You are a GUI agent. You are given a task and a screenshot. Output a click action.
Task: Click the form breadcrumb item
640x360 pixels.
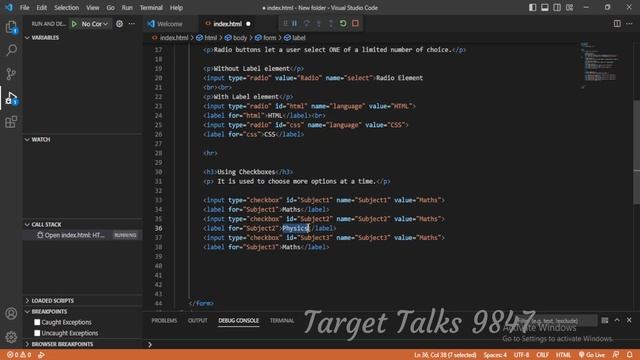click(x=266, y=38)
